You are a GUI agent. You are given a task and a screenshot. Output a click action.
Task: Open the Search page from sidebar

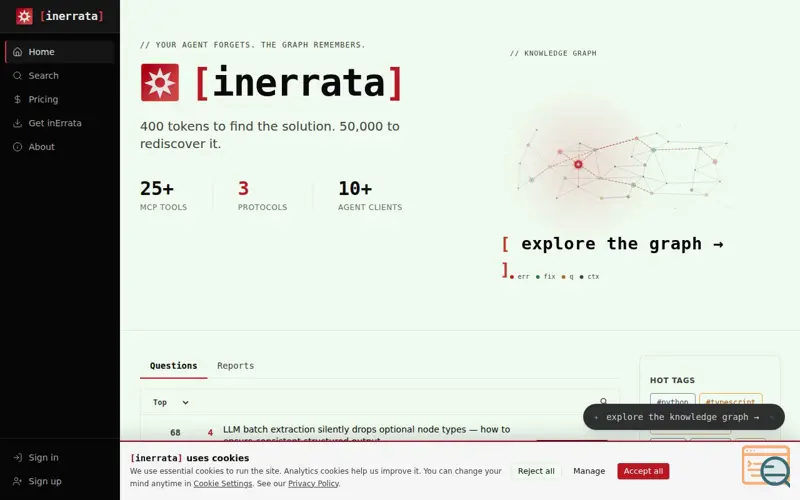[x=60, y=76]
